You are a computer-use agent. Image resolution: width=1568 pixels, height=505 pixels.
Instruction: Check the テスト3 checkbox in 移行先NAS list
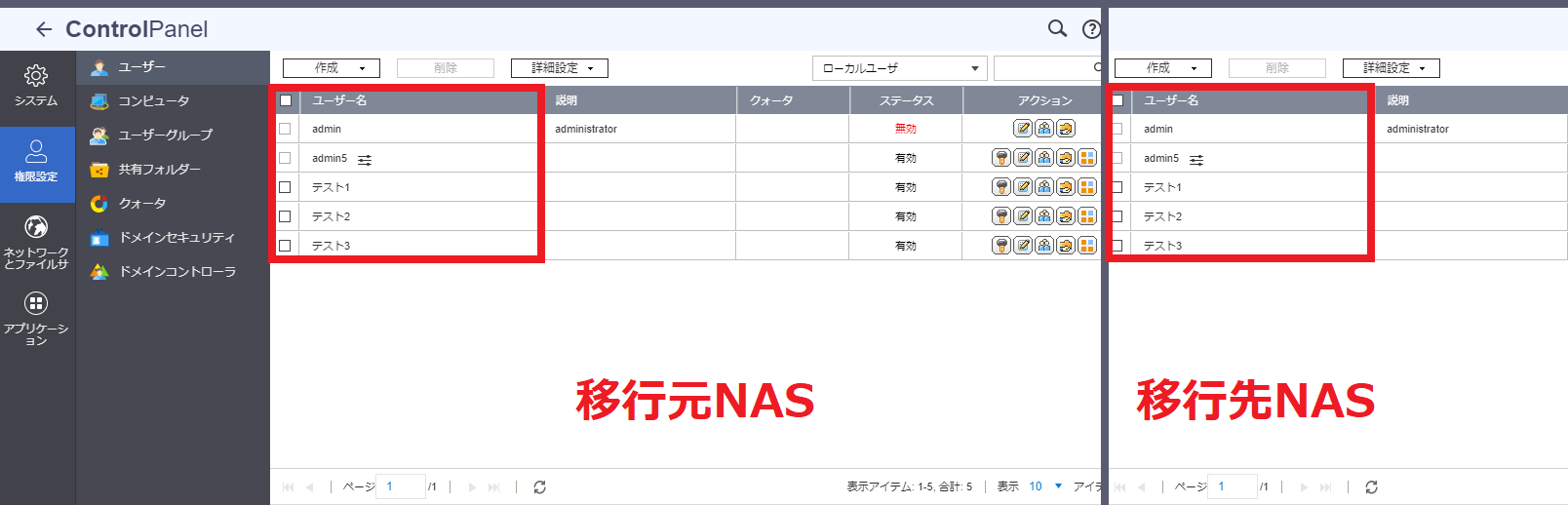coord(1117,246)
